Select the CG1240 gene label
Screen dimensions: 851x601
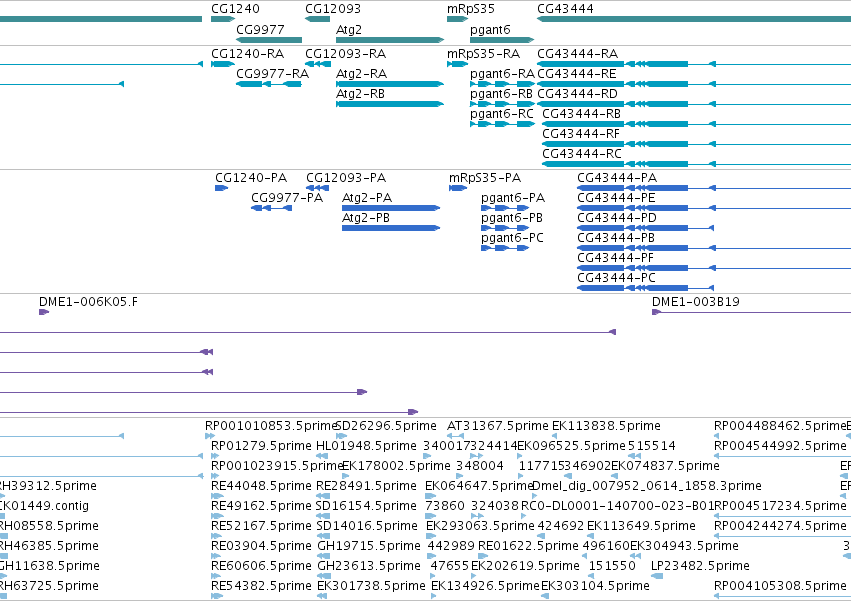coord(235,9)
